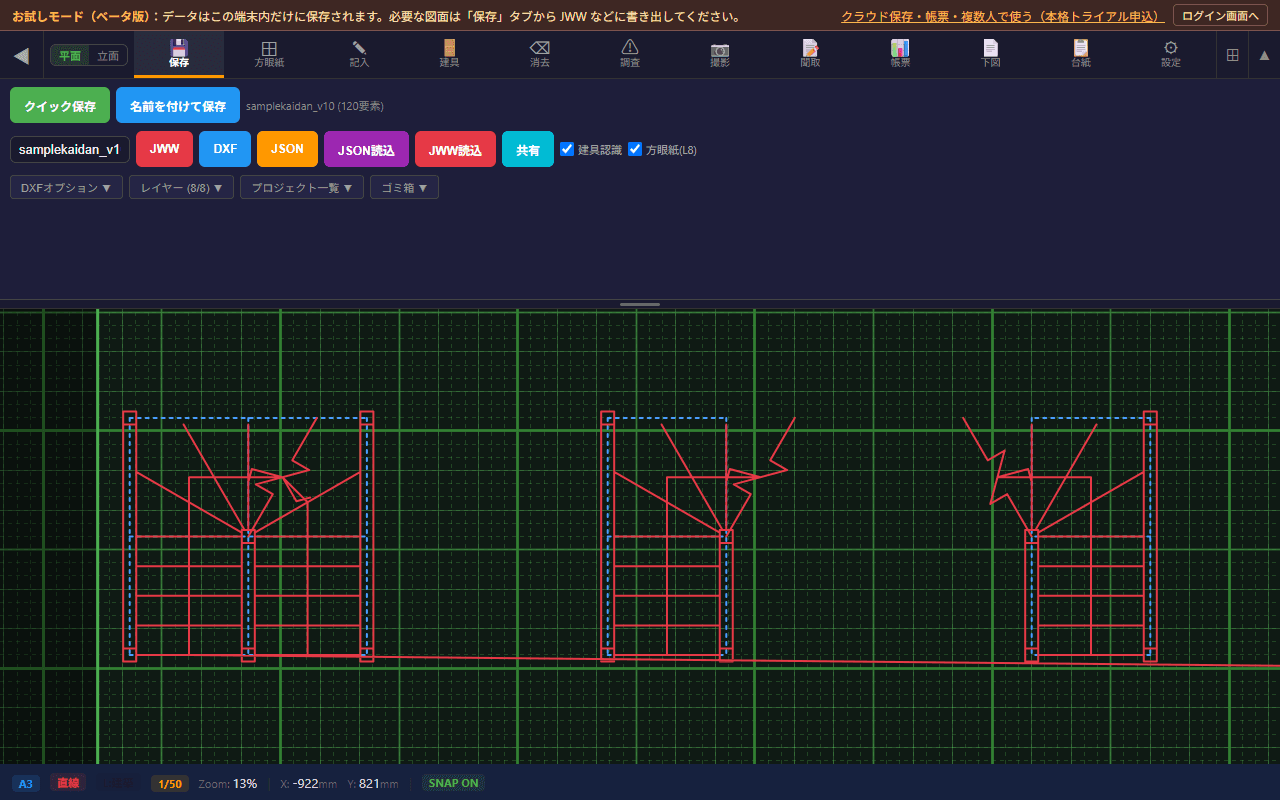Click the クイック保存 quick save button
The height and width of the screenshot is (800, 1280).
click(x=60, y=105)
